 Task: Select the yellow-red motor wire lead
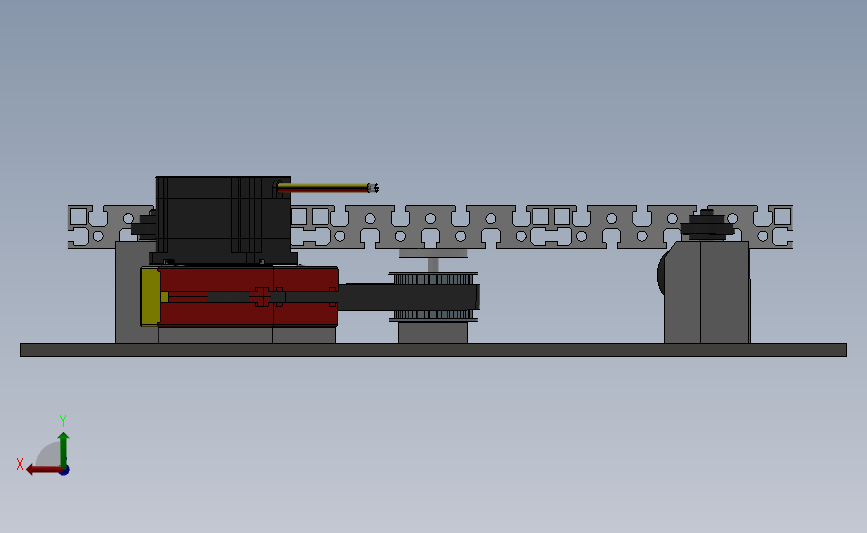(327, 188)
